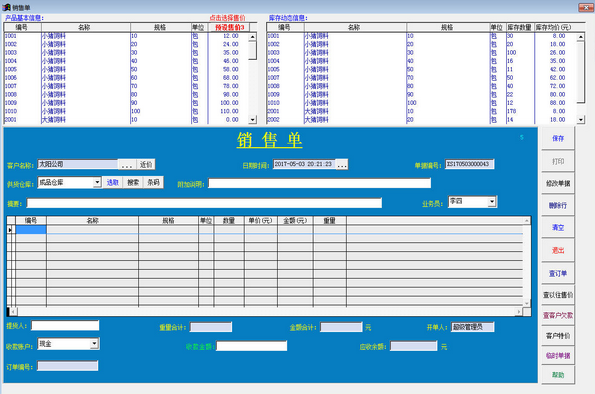
Task: Click the 附加说明 input field
Action: pyautogui.click(x=320, y=184)
